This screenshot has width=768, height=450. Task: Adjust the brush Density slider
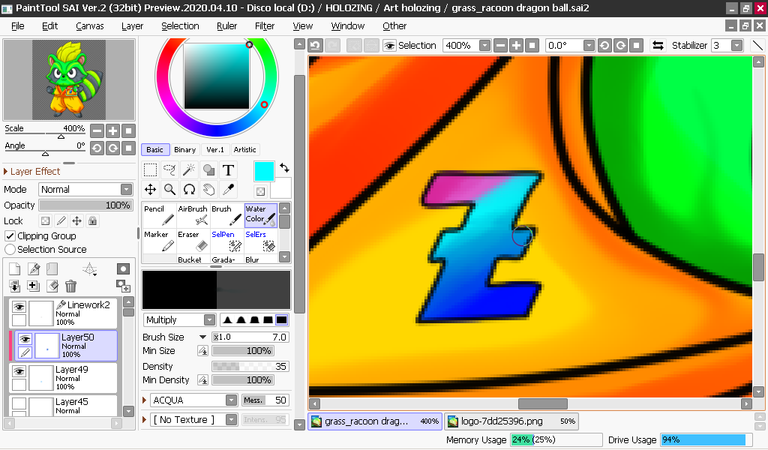[250, 366]
